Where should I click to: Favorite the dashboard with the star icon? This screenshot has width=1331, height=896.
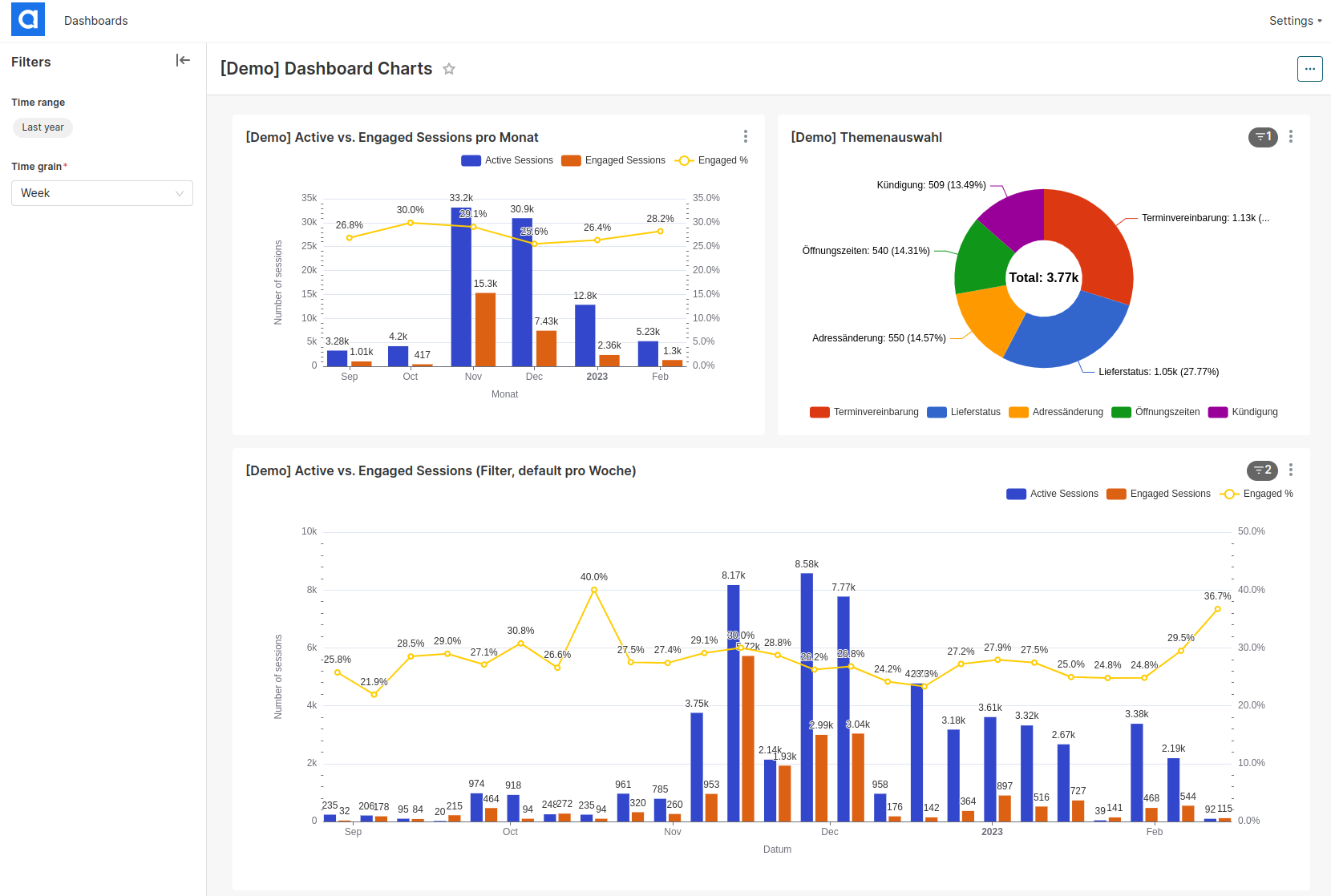(449, 69)
